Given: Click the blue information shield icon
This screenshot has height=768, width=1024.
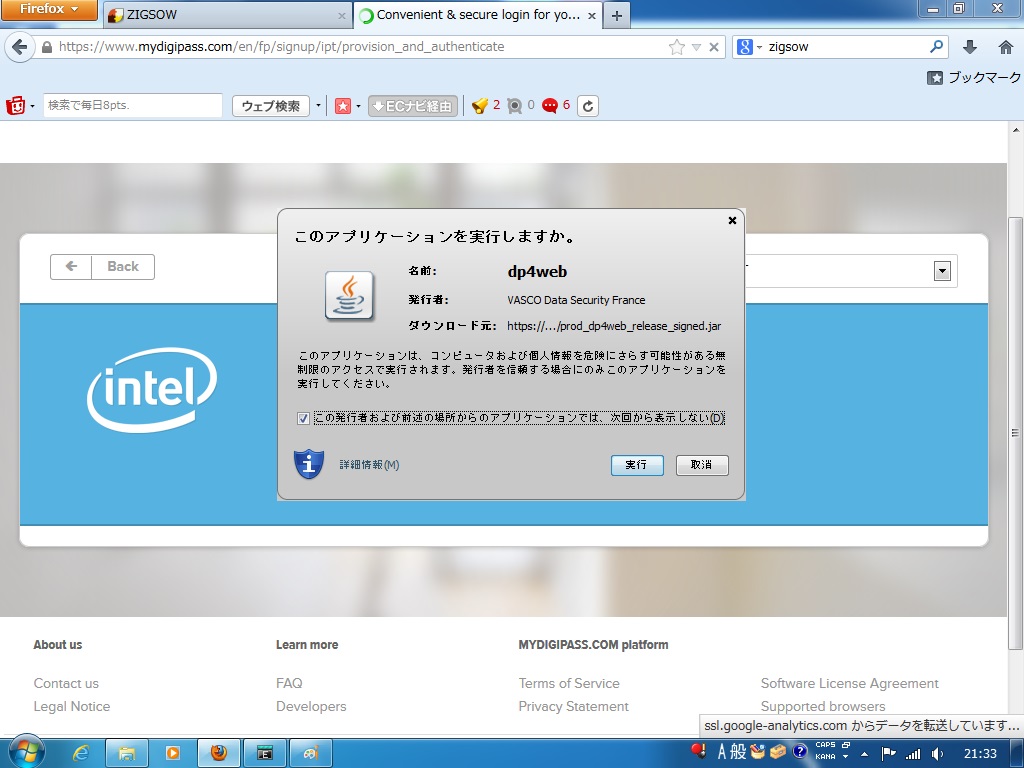Looking at the screenshot, I should coord(309,464).
